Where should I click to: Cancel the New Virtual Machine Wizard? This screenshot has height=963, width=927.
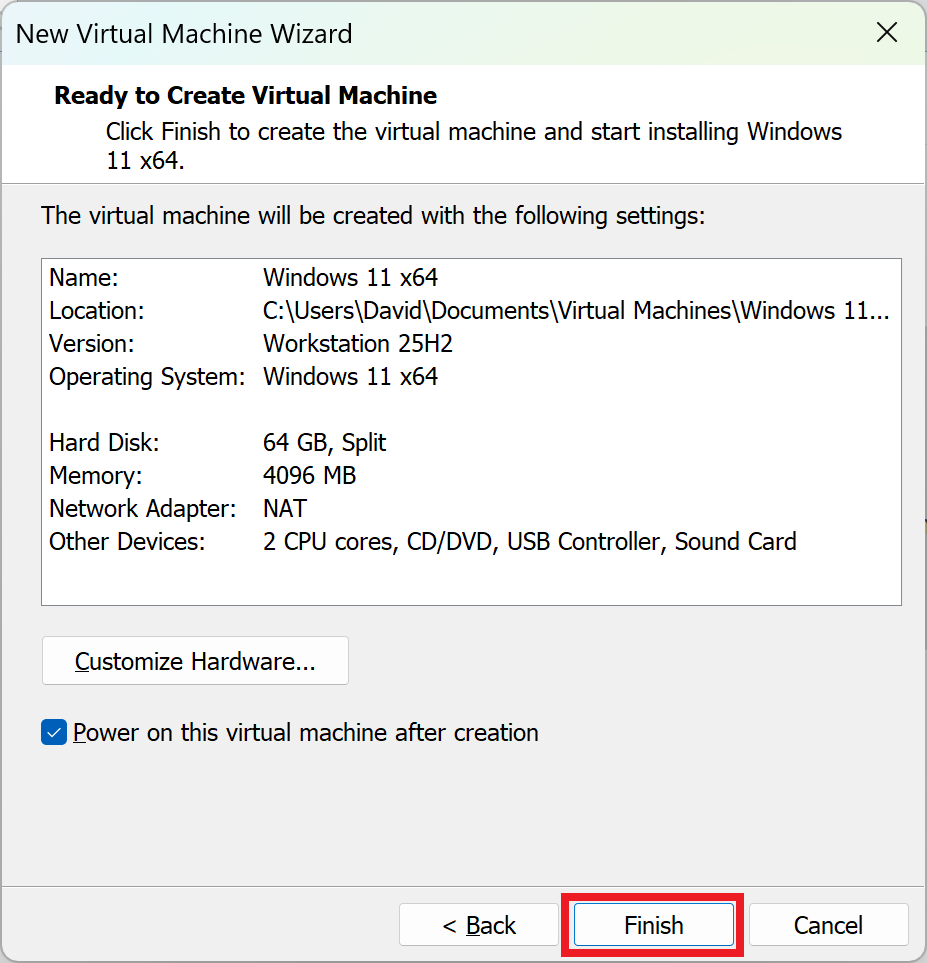point(828,925)
